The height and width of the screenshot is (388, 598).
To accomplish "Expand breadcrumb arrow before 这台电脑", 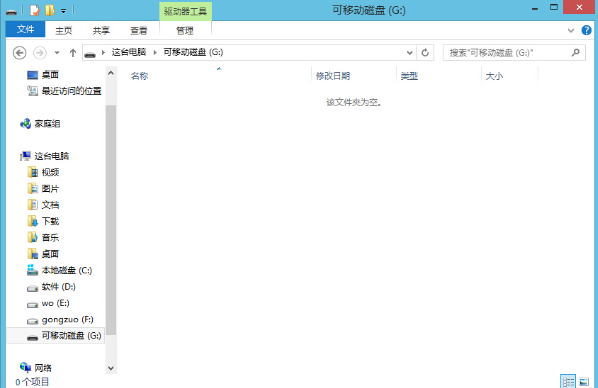I will (x=103, y=53).
